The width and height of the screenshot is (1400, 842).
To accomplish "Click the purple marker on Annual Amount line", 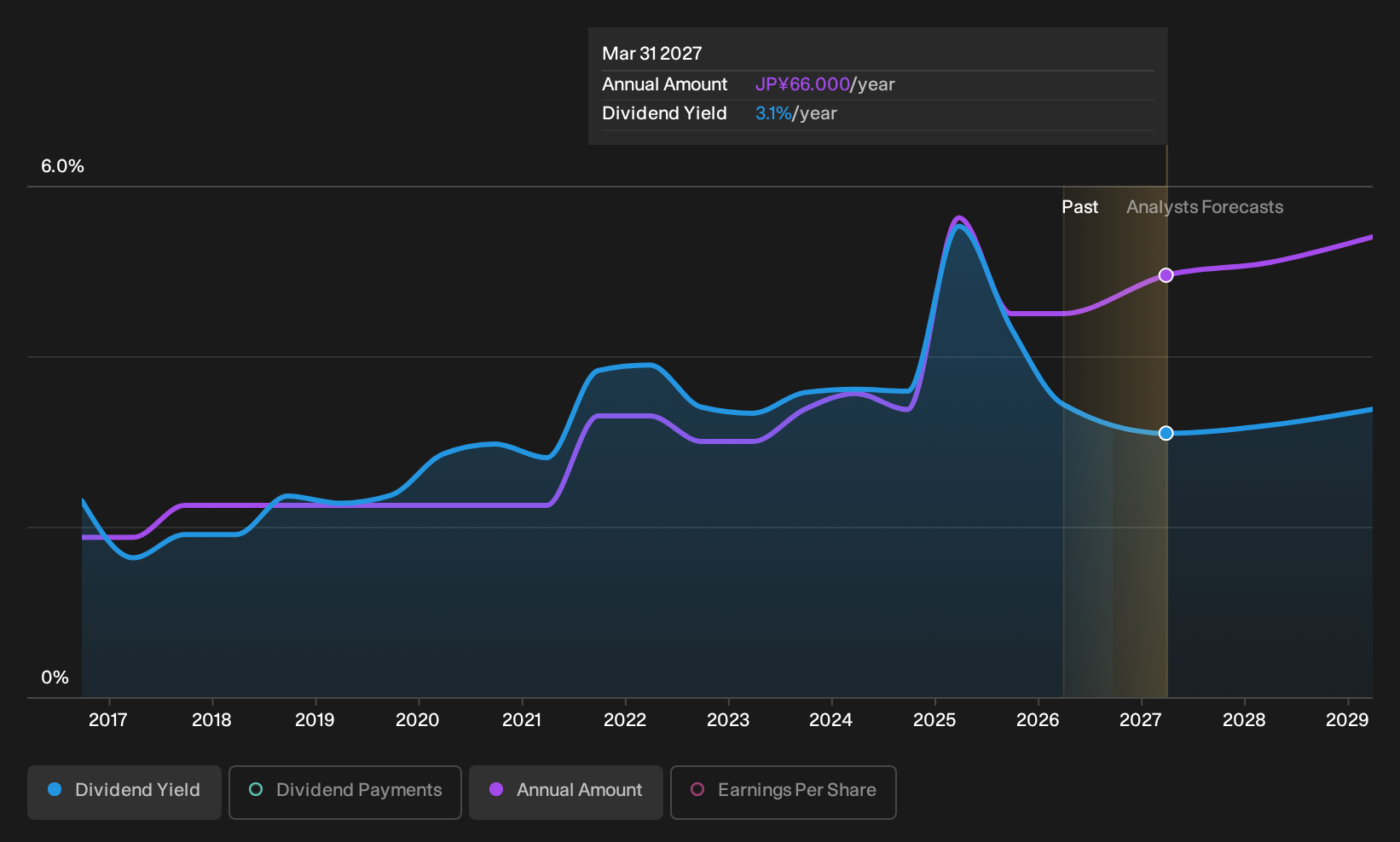I will [1166, 275].
